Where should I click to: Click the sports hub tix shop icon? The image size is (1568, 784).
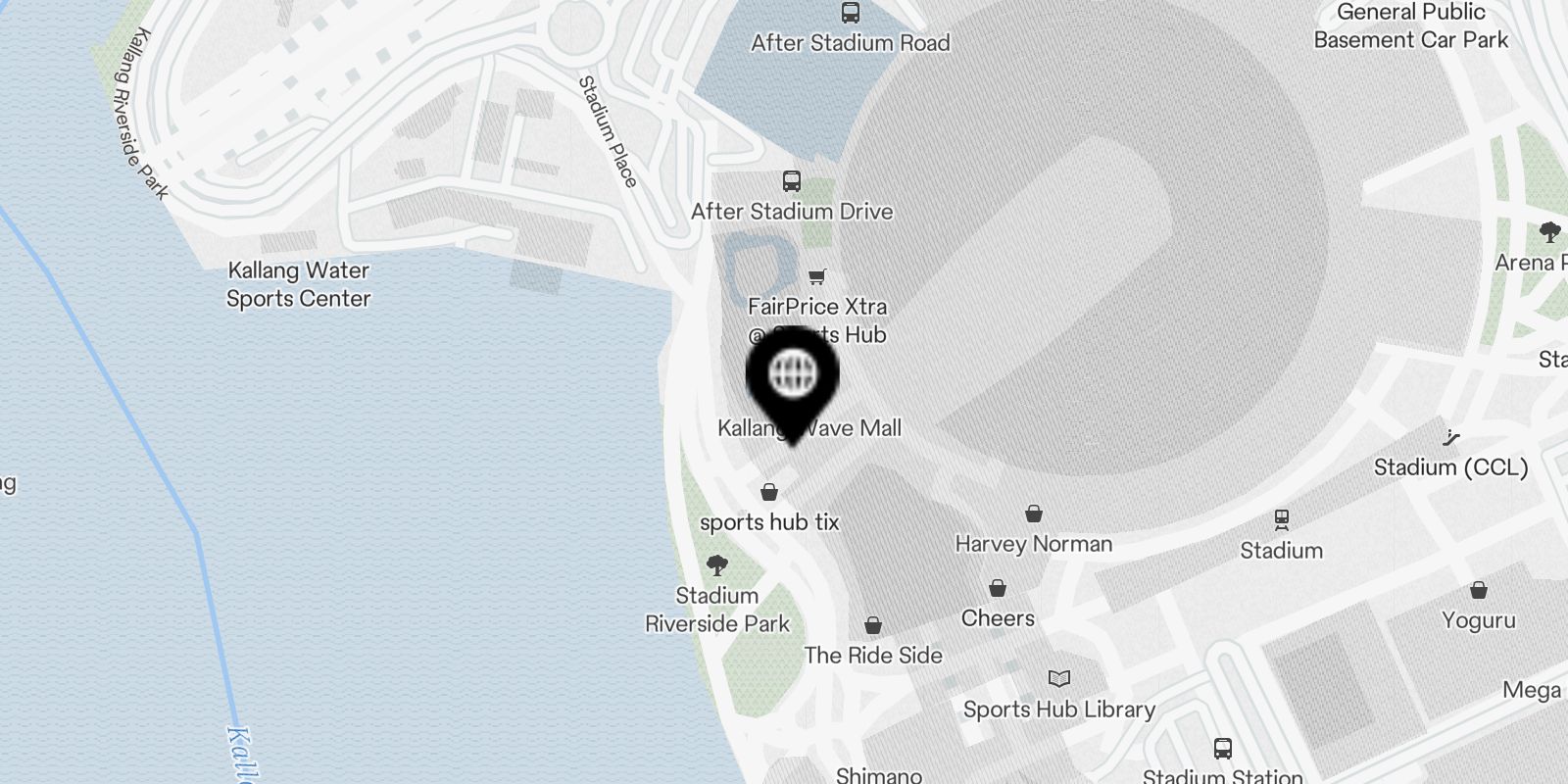pos(769,492)
